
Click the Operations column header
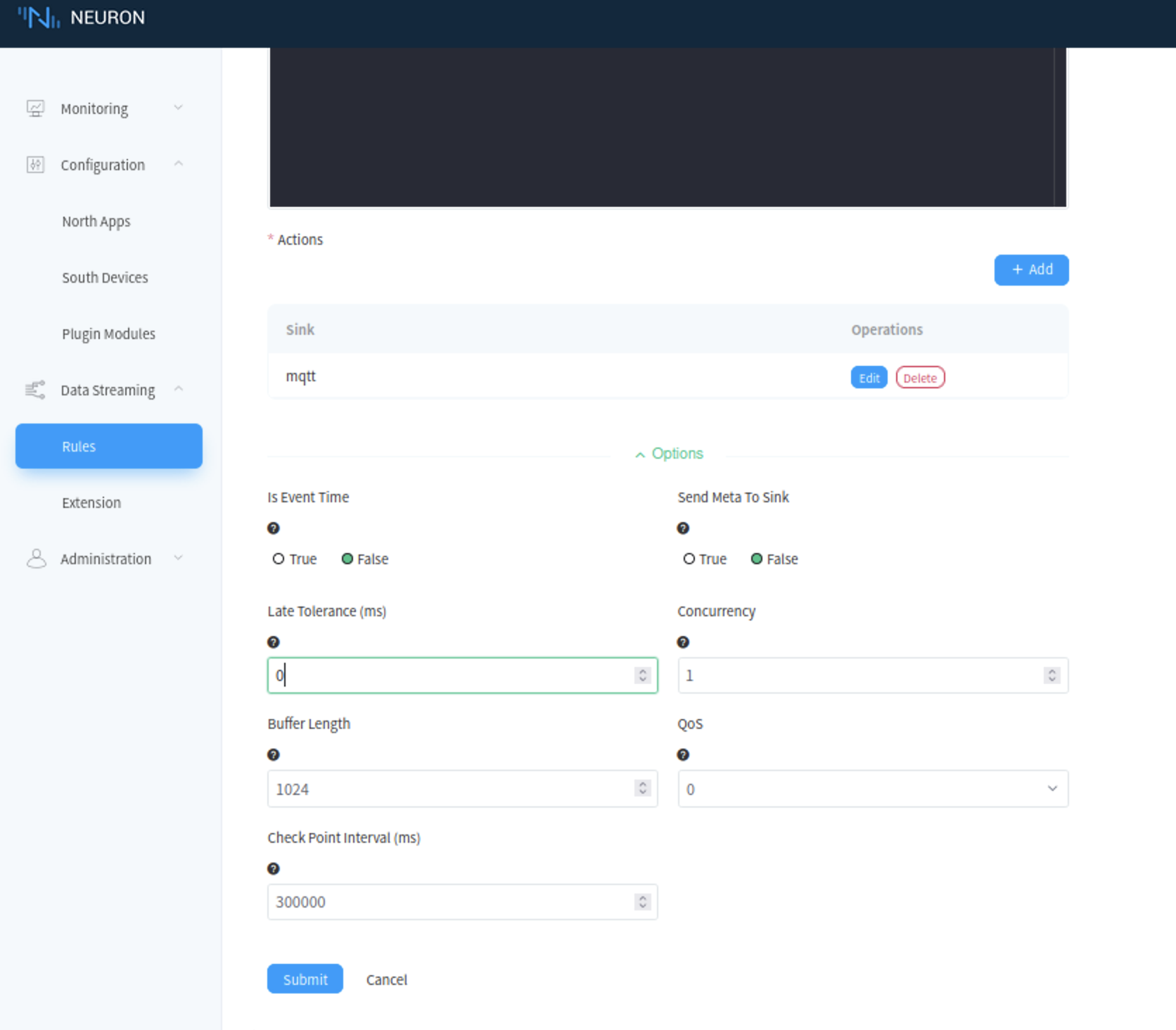point(887,330)
